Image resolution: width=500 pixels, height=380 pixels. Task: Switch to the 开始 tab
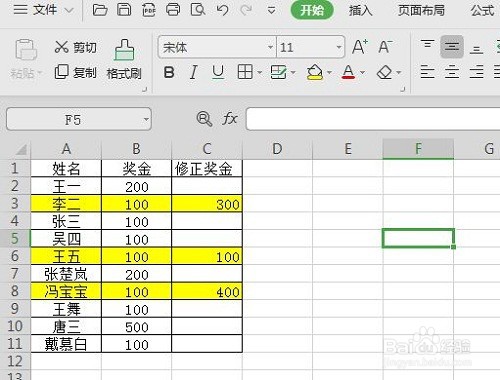pyautogui.click(x=312, y=10)
